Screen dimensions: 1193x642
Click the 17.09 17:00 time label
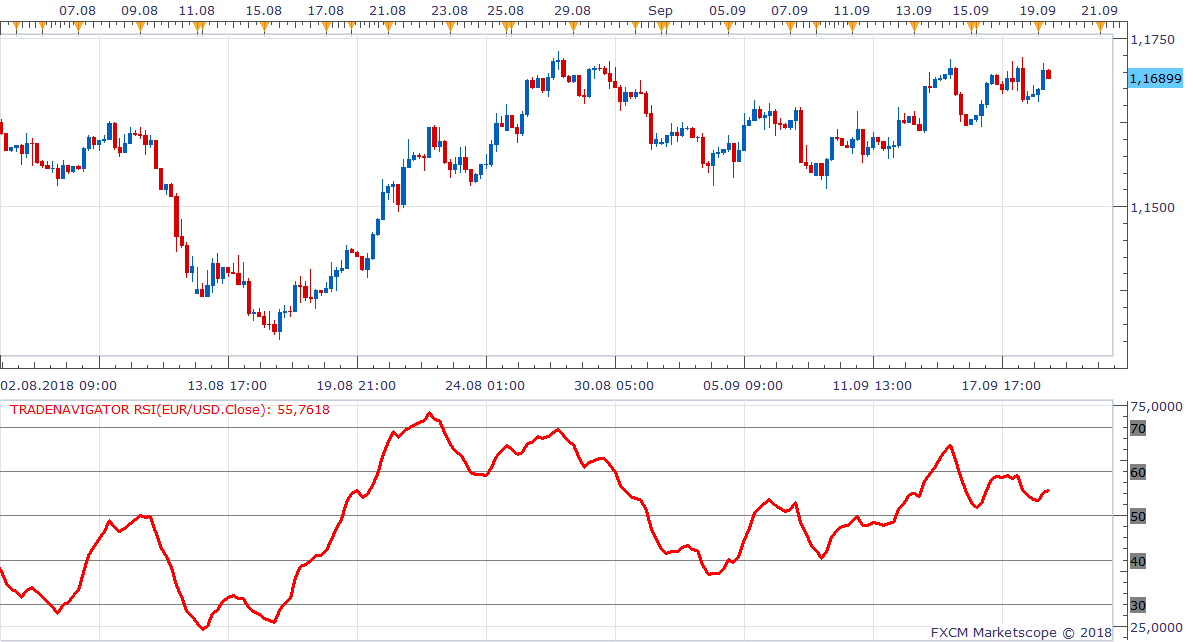[1001, 386]
